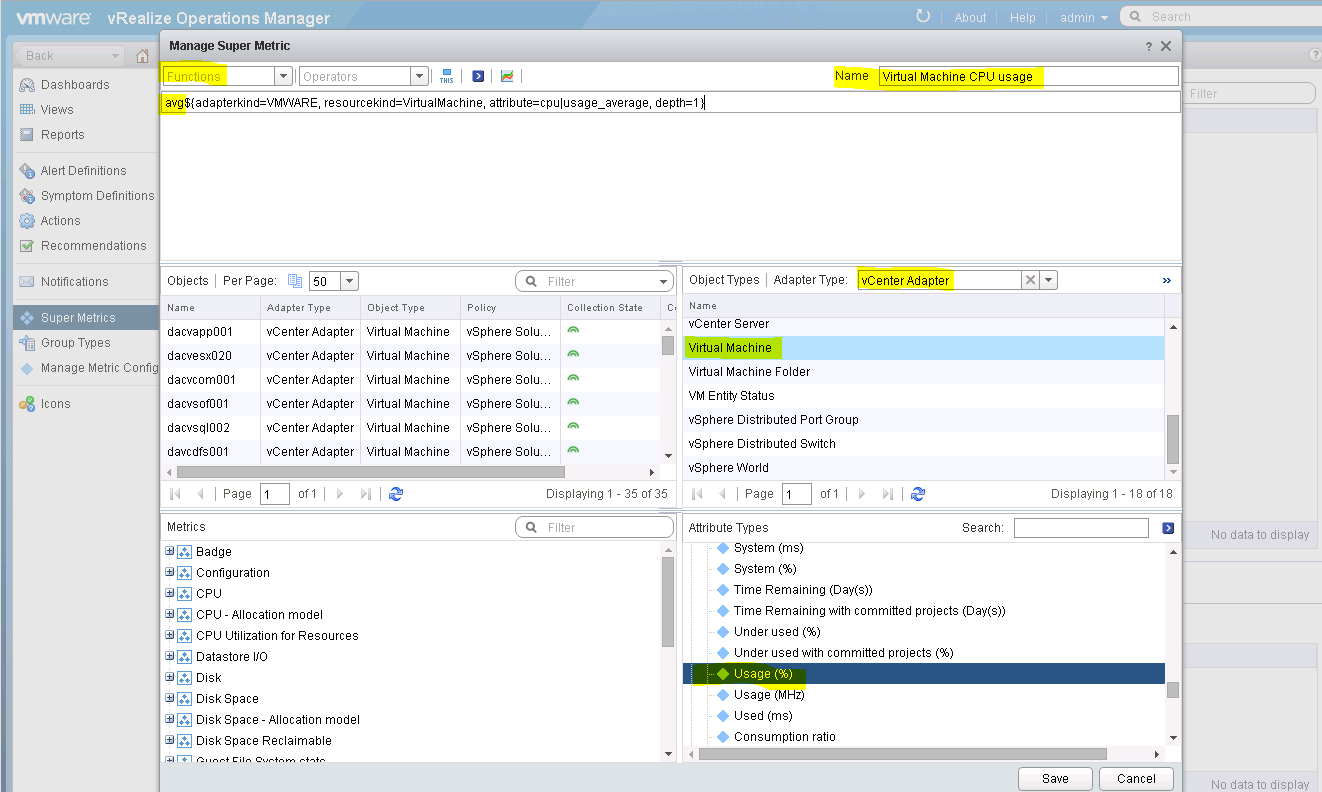This screenshot has width=1322, height=792.
Task: Click the super metric formula text field
Action: click(670, 102)
